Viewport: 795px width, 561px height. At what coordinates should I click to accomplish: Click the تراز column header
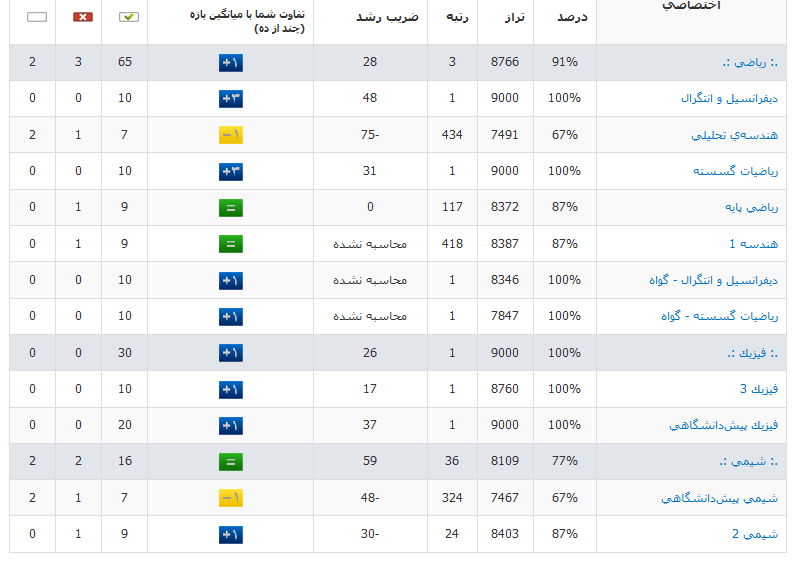click(x=514, y=18)
